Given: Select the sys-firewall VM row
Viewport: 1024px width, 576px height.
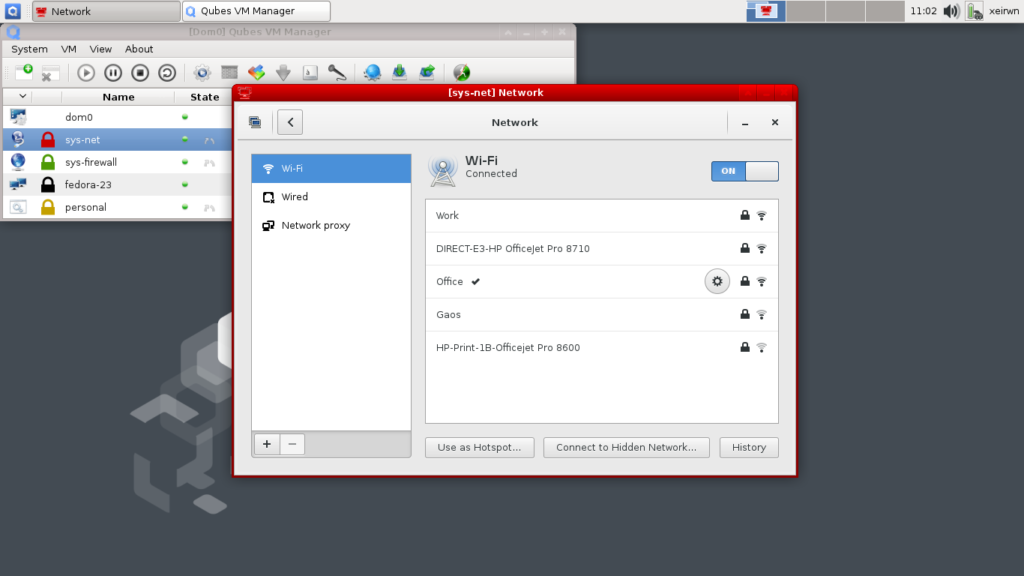Looking at the screenshot, I should pyautogui.click(x=118, y=162).
